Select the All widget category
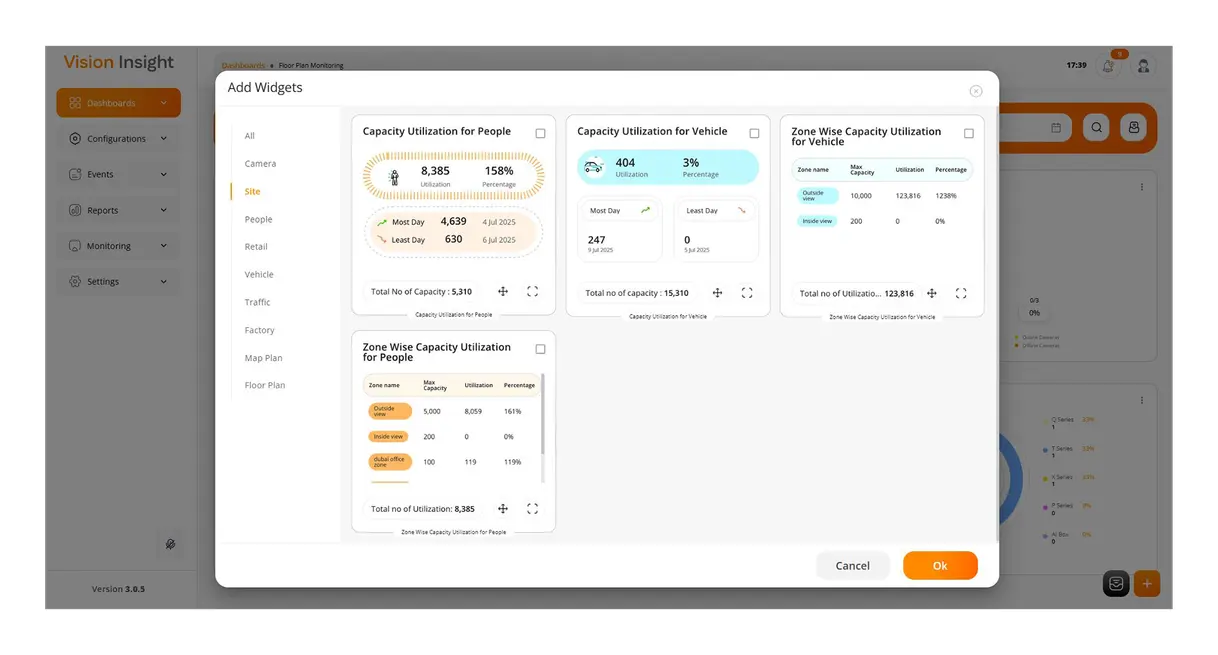The height and width of the screenshot is (655, 1218). (x=250, y=136)
